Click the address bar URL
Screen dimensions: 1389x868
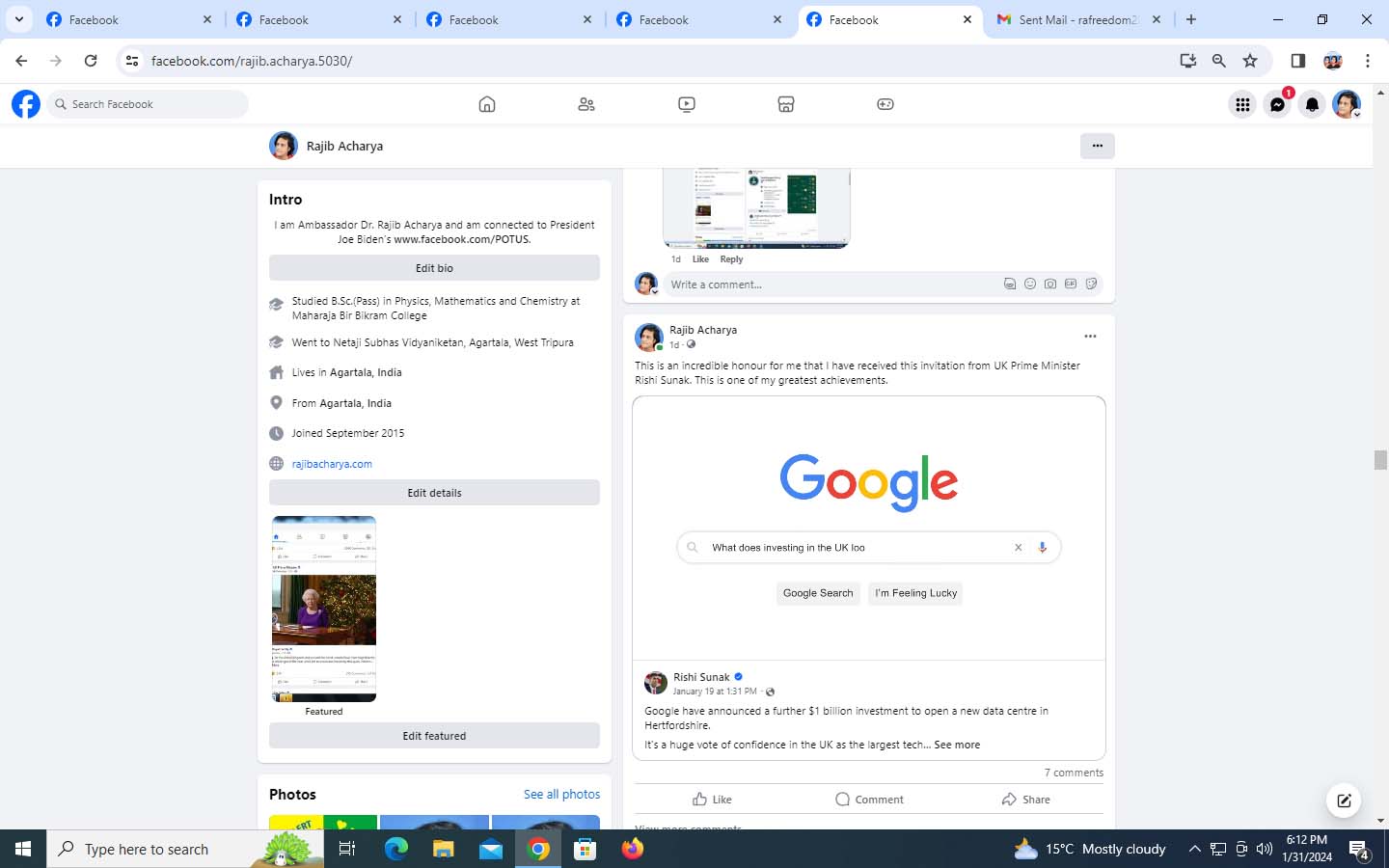[252, 61]
